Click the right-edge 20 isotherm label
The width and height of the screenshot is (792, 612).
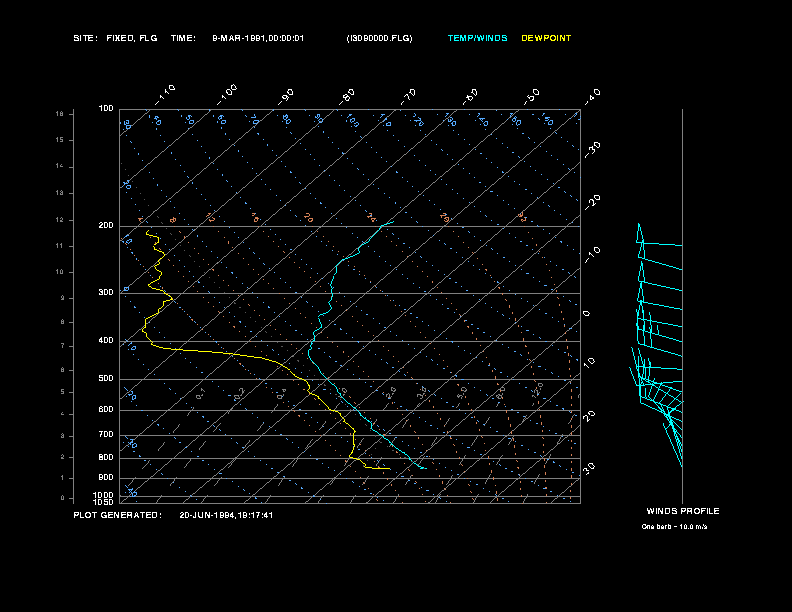(589, 416)
